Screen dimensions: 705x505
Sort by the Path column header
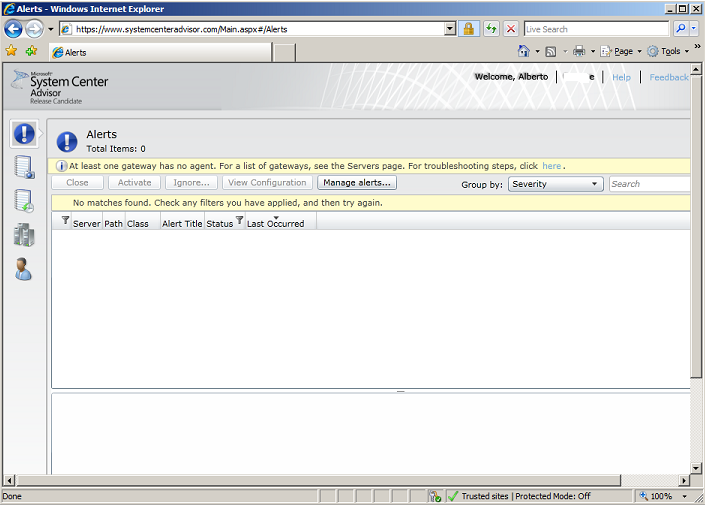tap(113, 223)
